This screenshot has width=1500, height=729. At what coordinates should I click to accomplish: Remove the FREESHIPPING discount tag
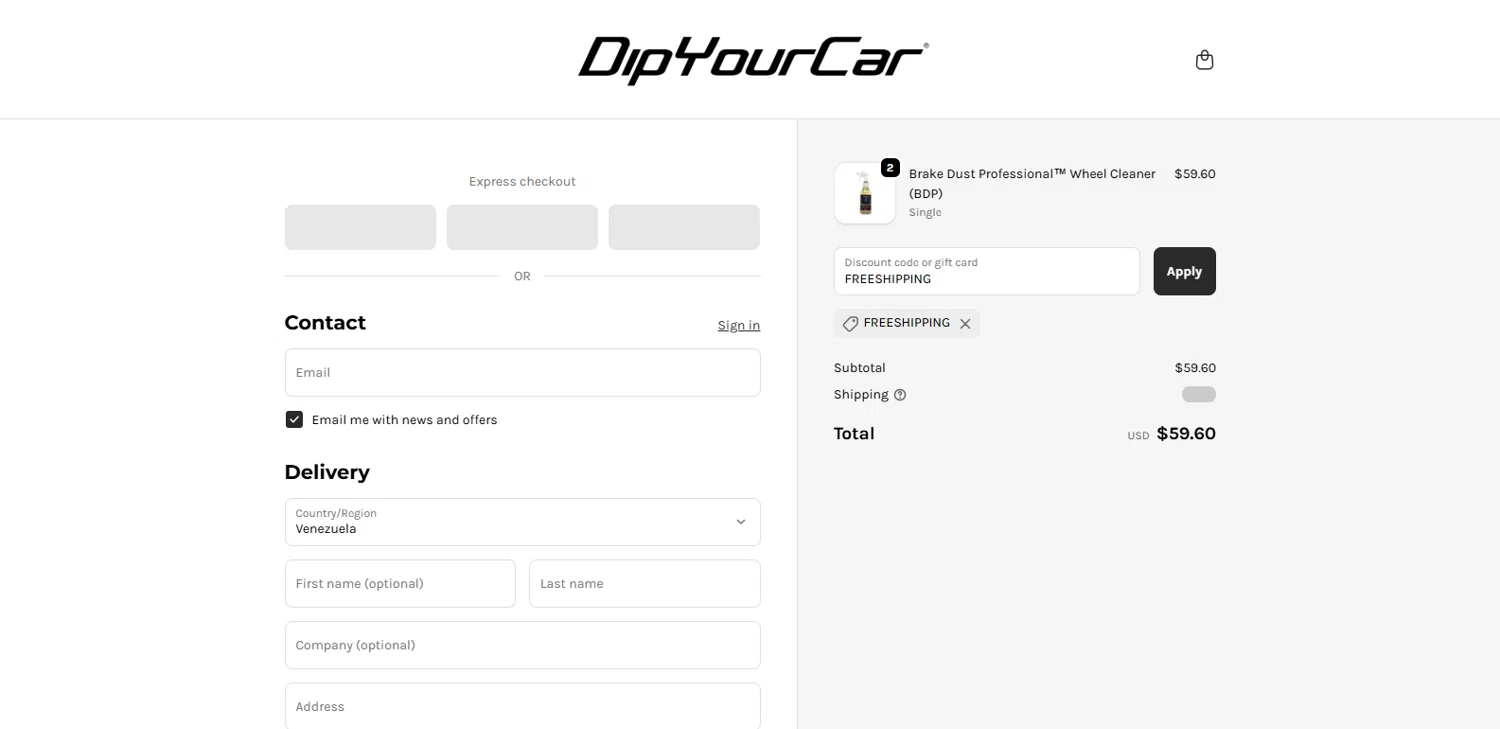[965, 324]
